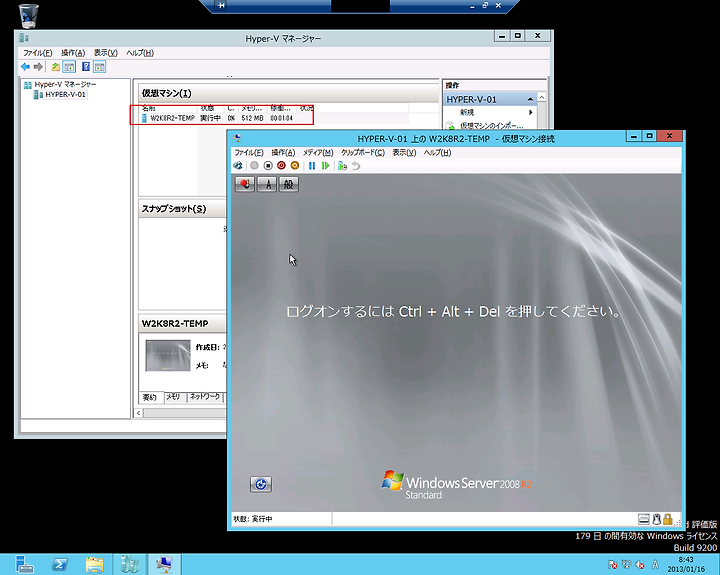Toggle the console tree pane icon
Screen dimensions: 720x575
coord(69,67)
